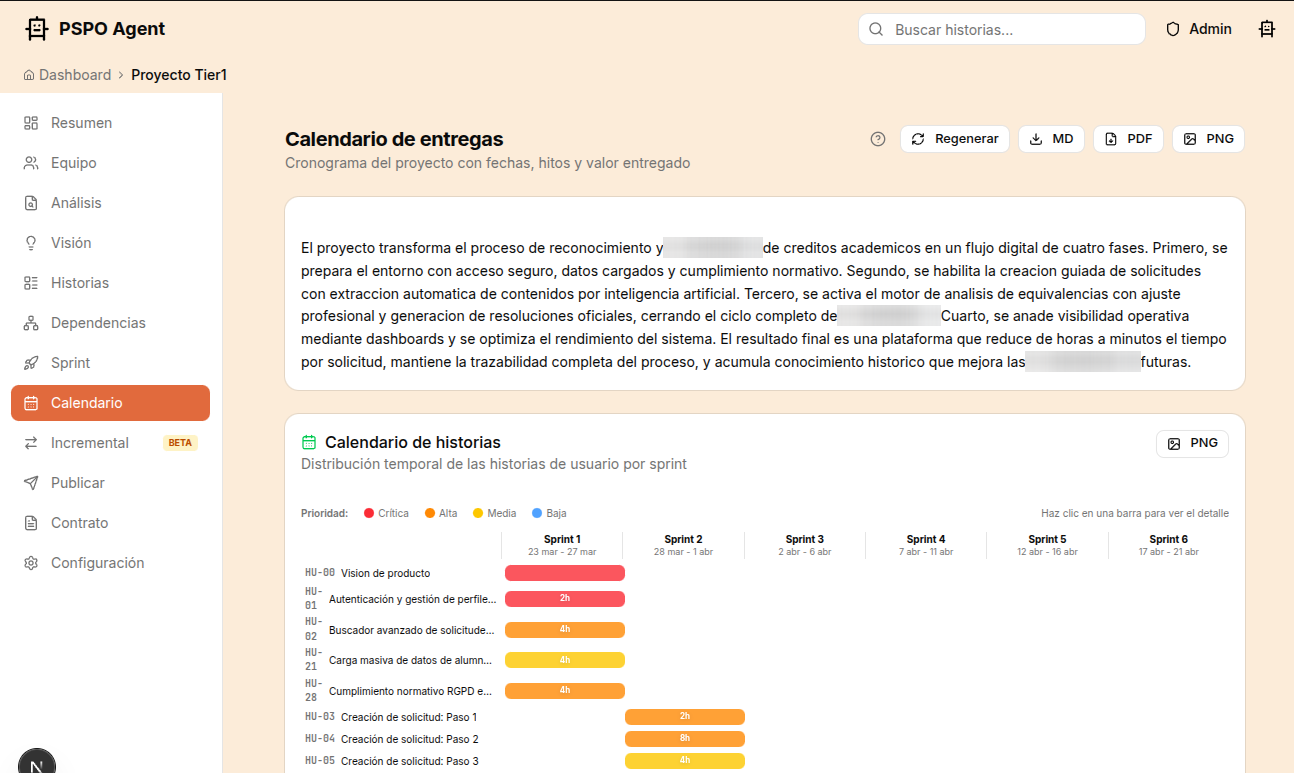
Task: Open the help icon beside Regenerar
Action: pyautogui.click(x=878, y=139)
